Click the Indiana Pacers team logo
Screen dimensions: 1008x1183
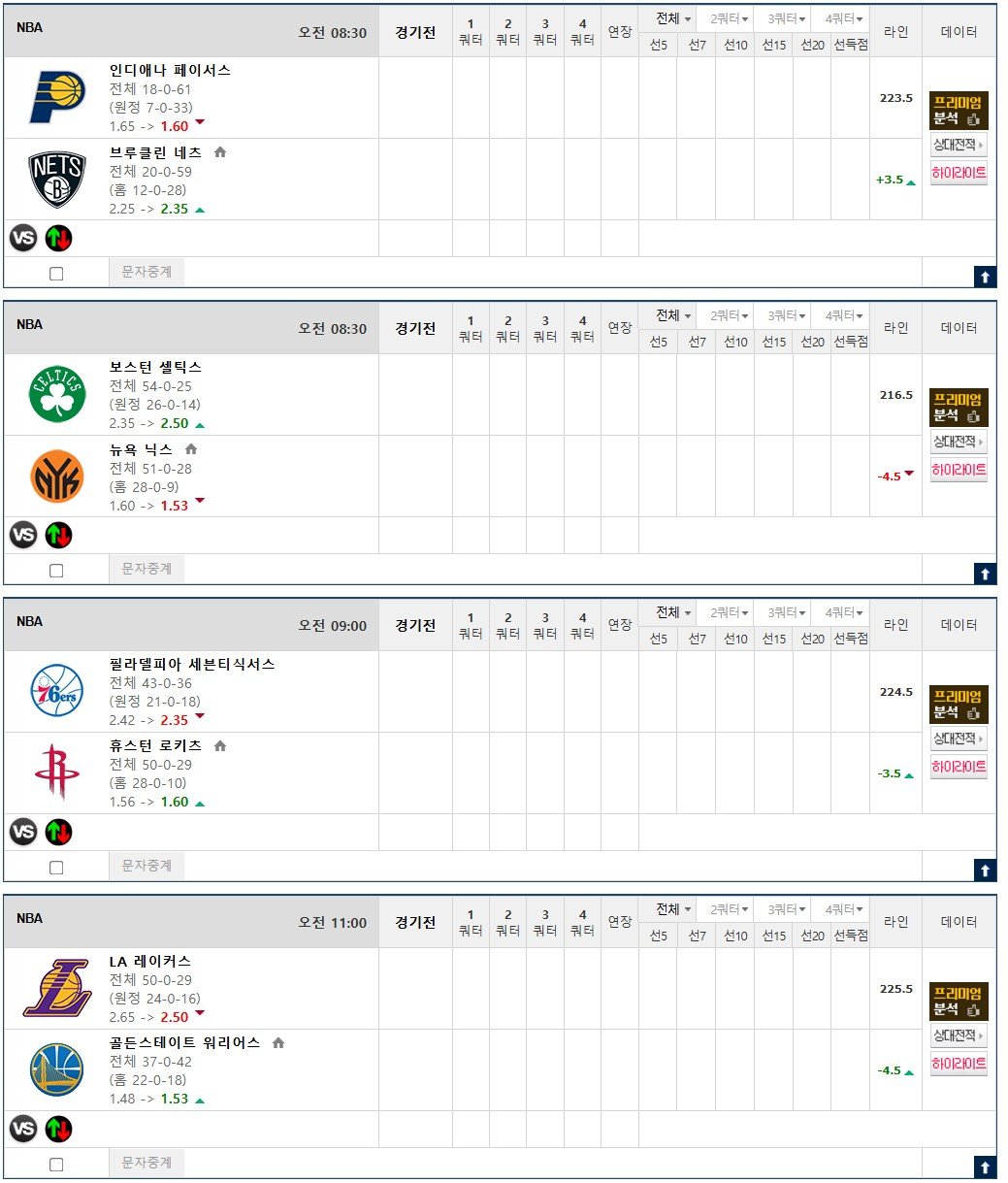(x=57, y=97)
